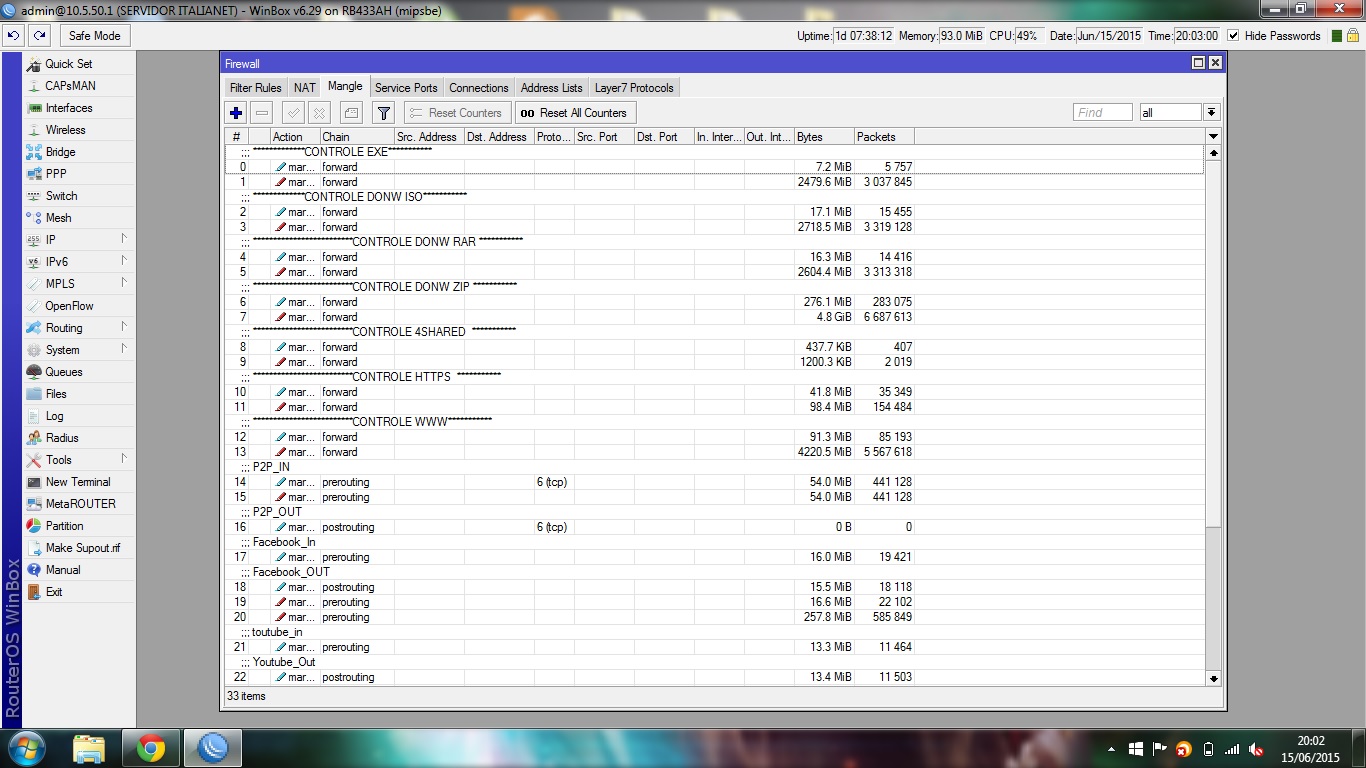Open the 'all' chain filter dropdown
Viewport: 1366px width, 768px height.
(x=1211, y=113)
